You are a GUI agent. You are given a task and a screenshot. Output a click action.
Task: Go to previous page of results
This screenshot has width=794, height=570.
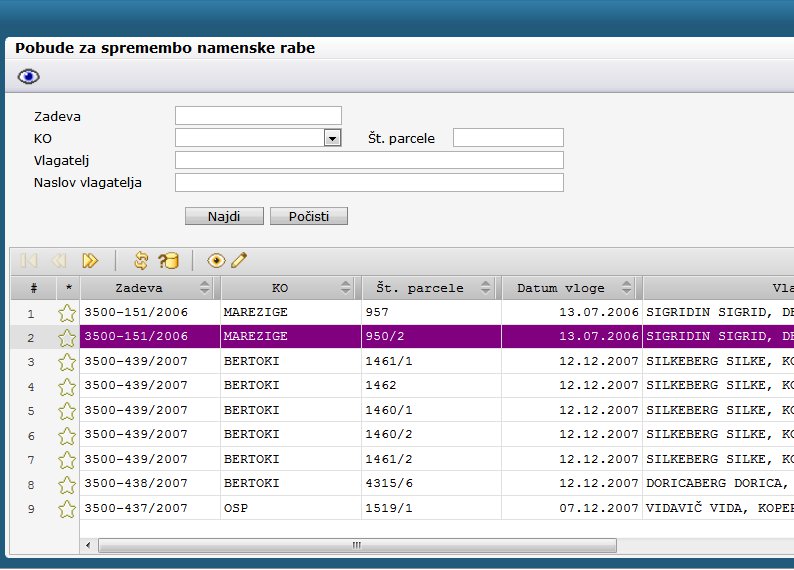click(x=59, y=261)
